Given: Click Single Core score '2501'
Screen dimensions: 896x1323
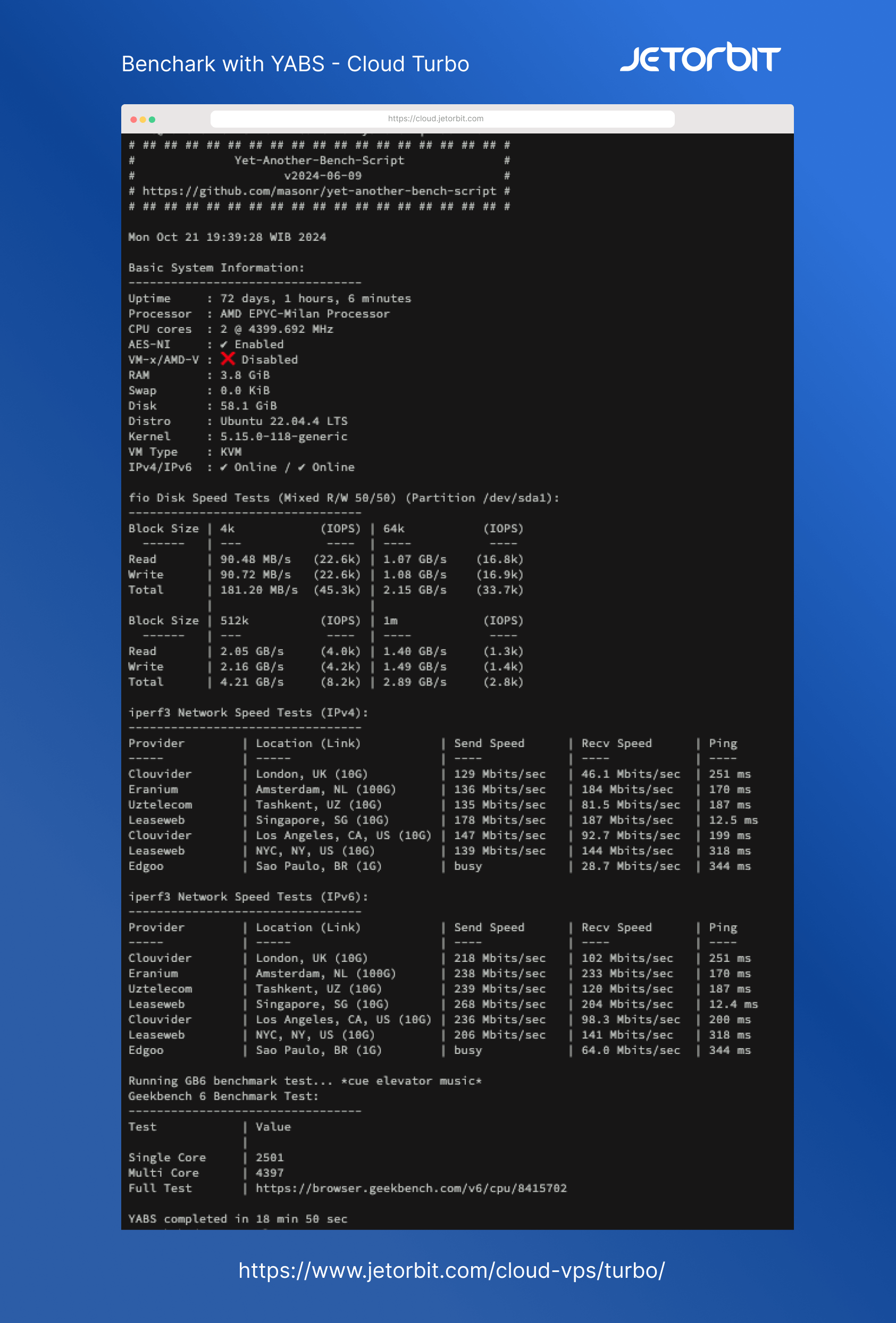Looking at the screenshot, I should coord(270,1157).
